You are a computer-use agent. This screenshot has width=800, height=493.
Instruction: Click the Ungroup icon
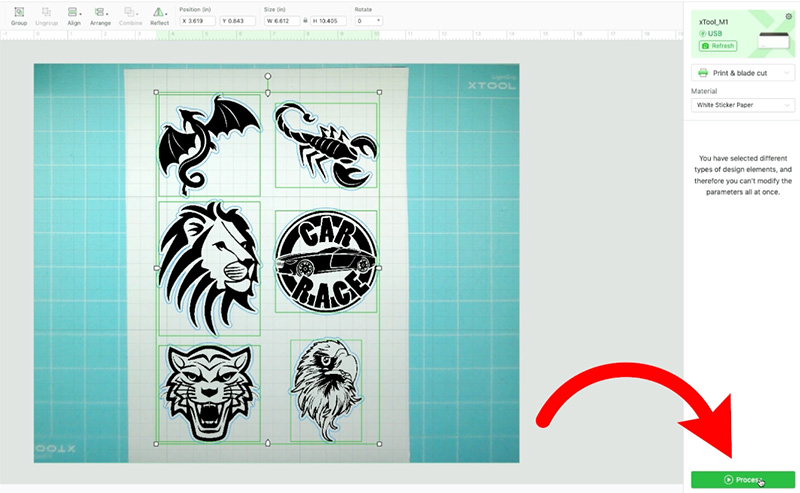[46, 14]
